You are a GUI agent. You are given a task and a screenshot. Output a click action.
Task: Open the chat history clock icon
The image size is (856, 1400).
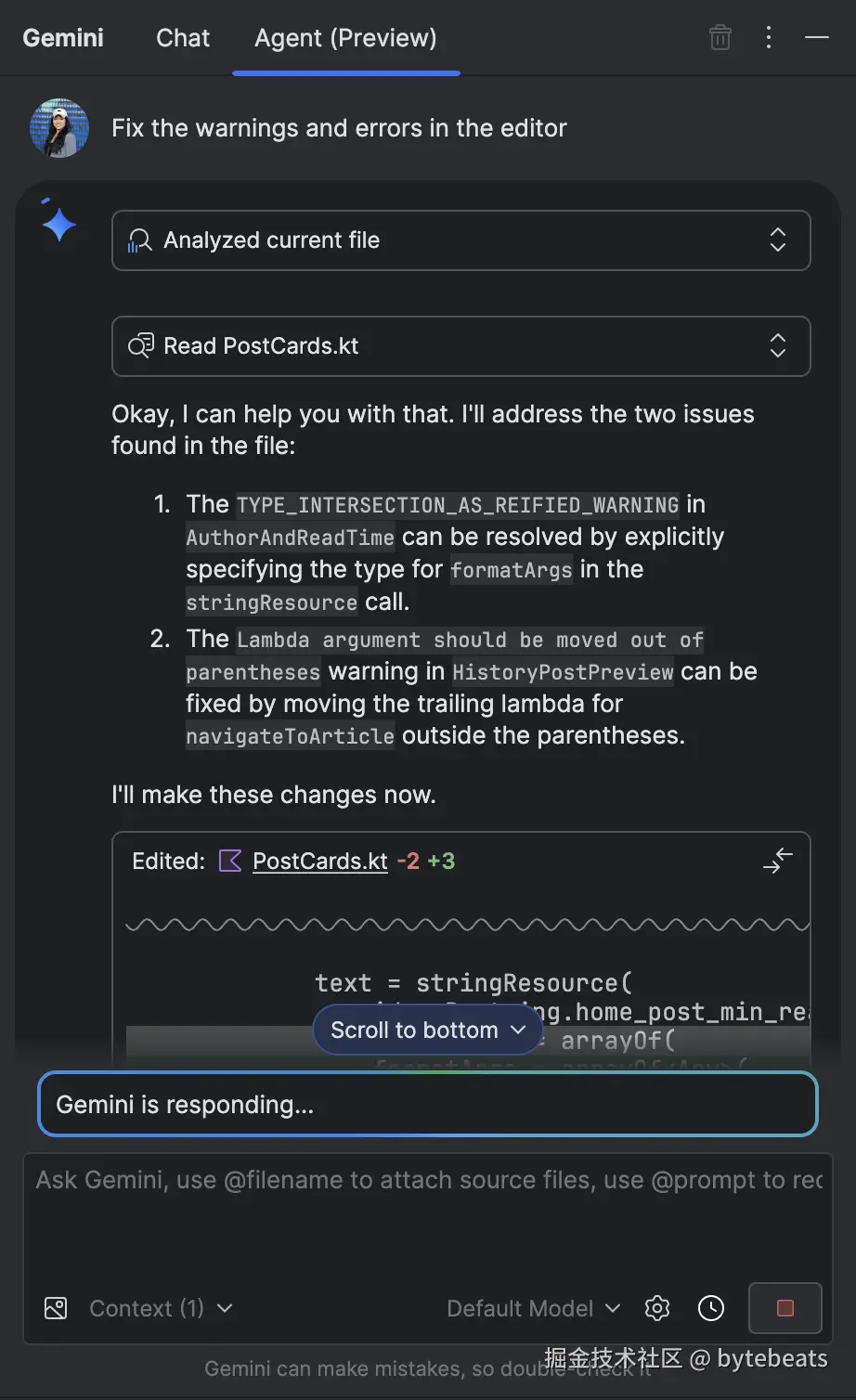click(711, 1308)
